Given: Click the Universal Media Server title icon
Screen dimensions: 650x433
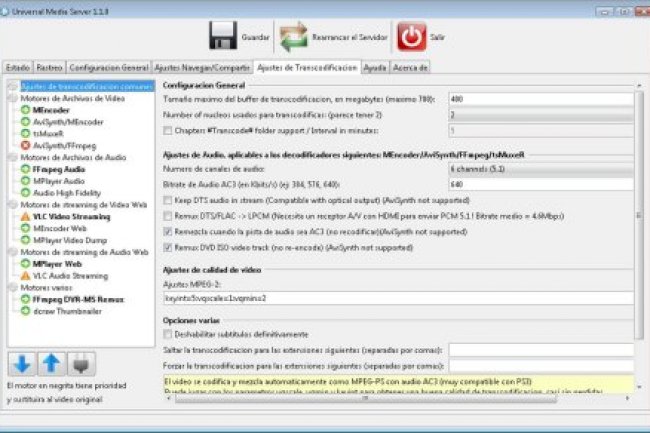Looking at the screenshot, I should tap(5, 11).
